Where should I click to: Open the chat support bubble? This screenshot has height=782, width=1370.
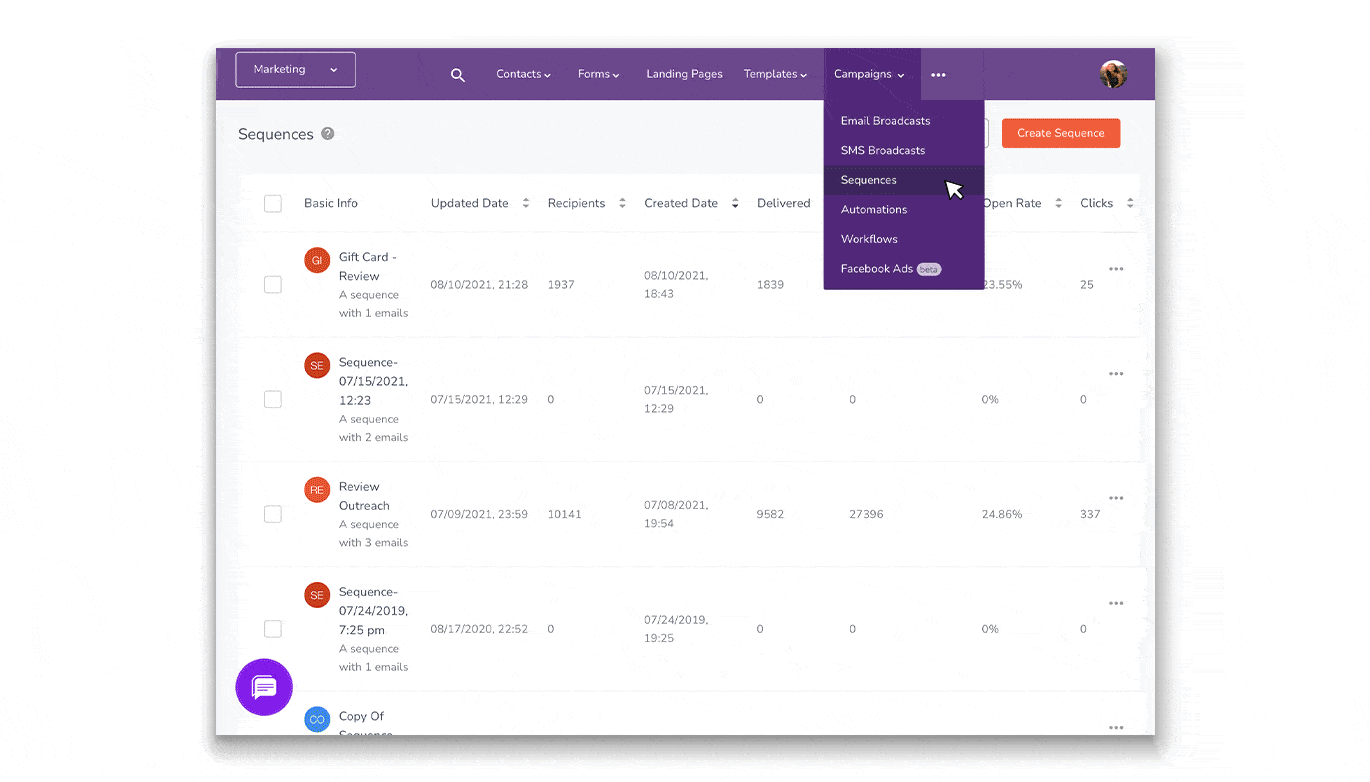pos(264,687)
